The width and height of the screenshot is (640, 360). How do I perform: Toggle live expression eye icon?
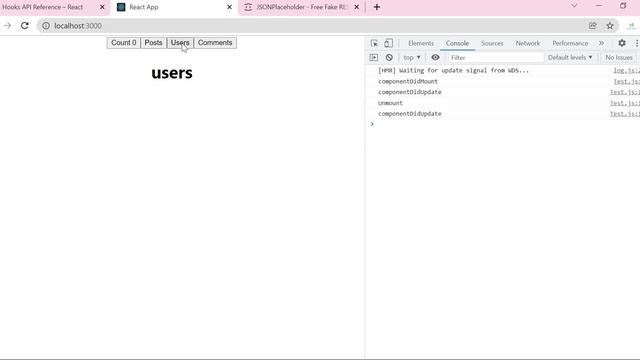pos(435,58)
